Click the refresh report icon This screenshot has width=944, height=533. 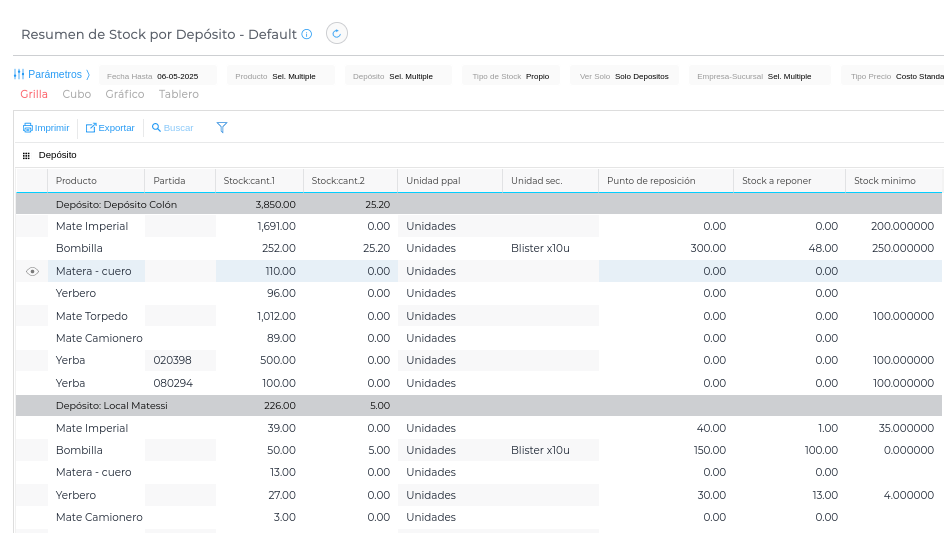(x=337, y=34)
